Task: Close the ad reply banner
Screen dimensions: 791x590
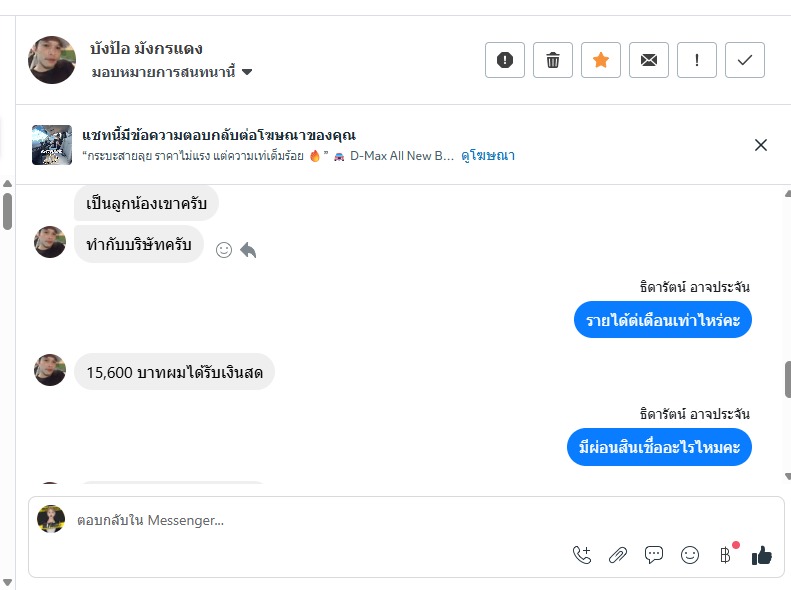Action: click(x=761, y=145)
